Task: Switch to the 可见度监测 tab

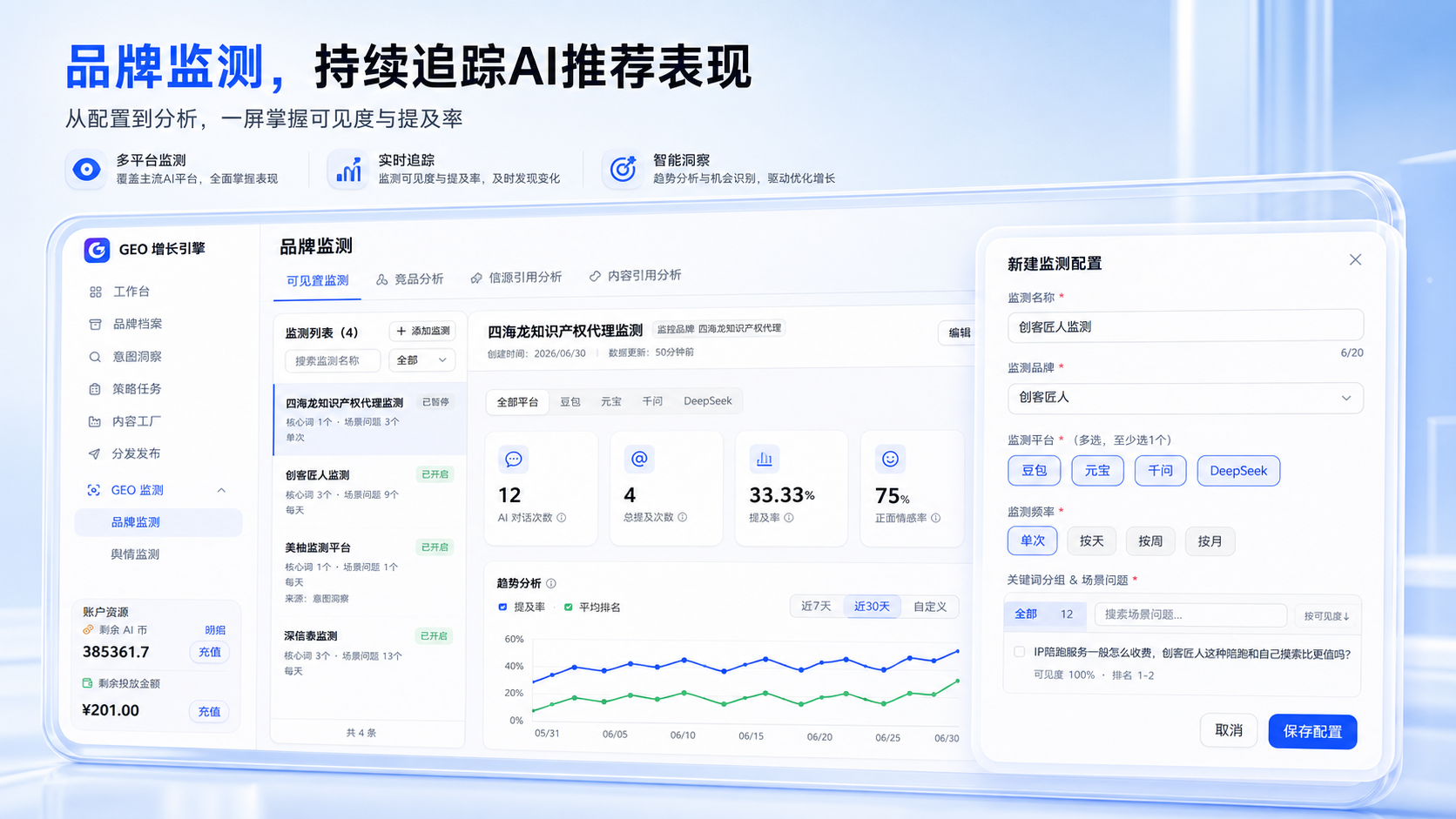Action: pyautogui.click(x=317, y=280)
